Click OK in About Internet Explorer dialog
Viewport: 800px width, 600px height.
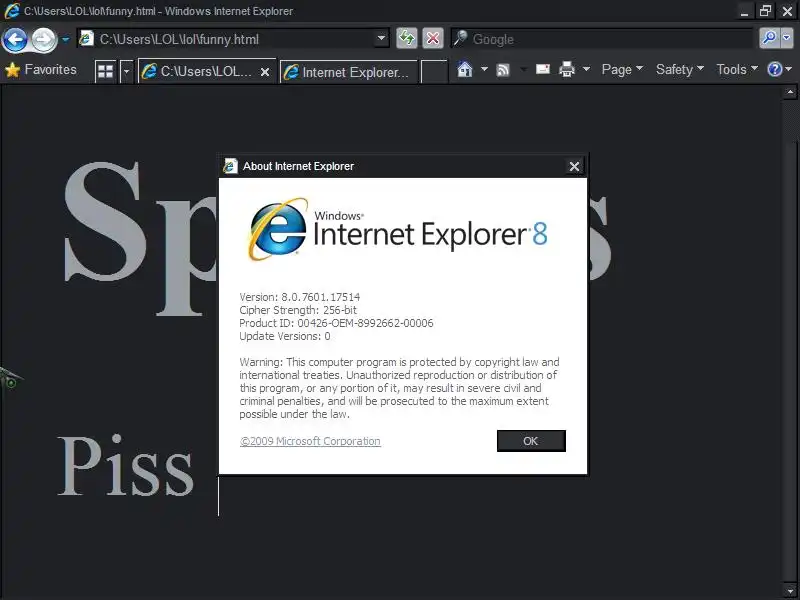pyautogui.click(x=531, y=441)
